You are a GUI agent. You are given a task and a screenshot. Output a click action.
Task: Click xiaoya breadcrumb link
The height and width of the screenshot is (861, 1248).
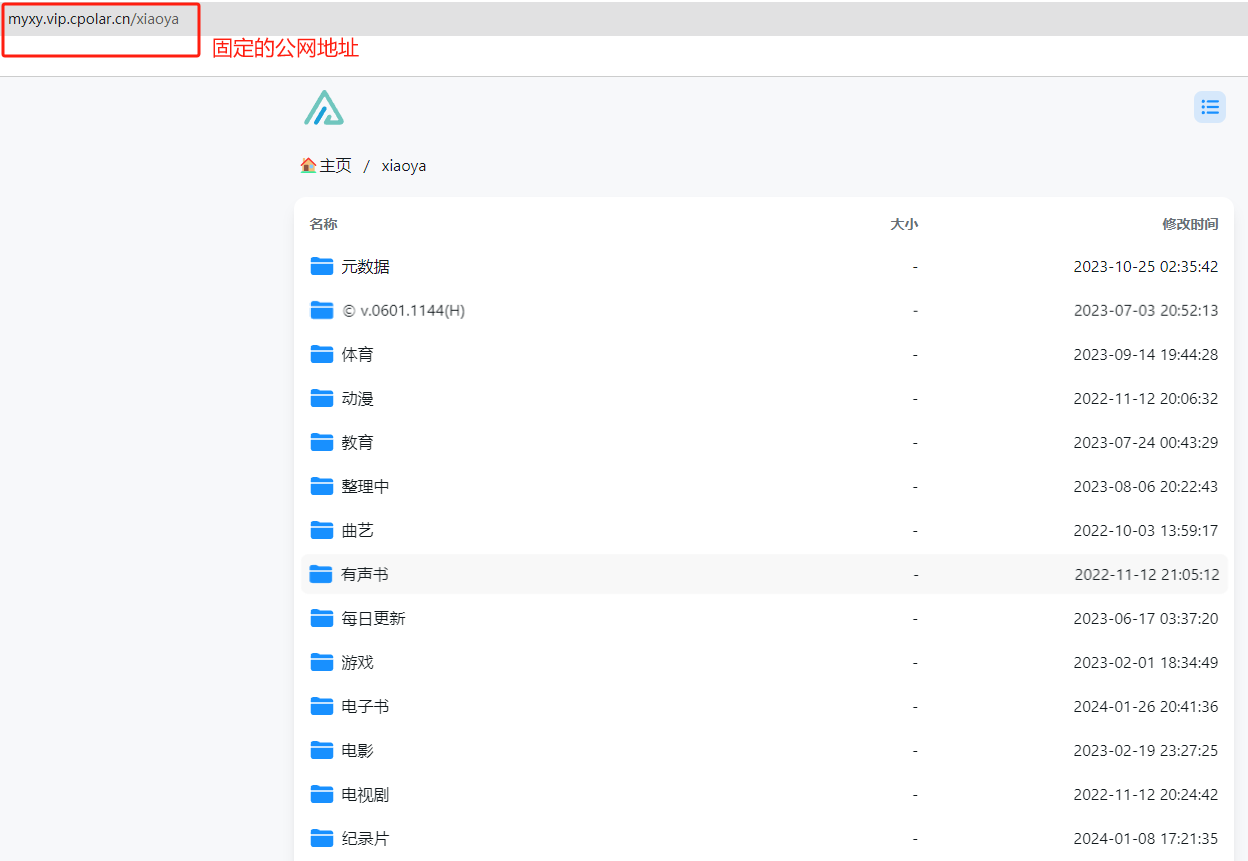pos(404,166)
